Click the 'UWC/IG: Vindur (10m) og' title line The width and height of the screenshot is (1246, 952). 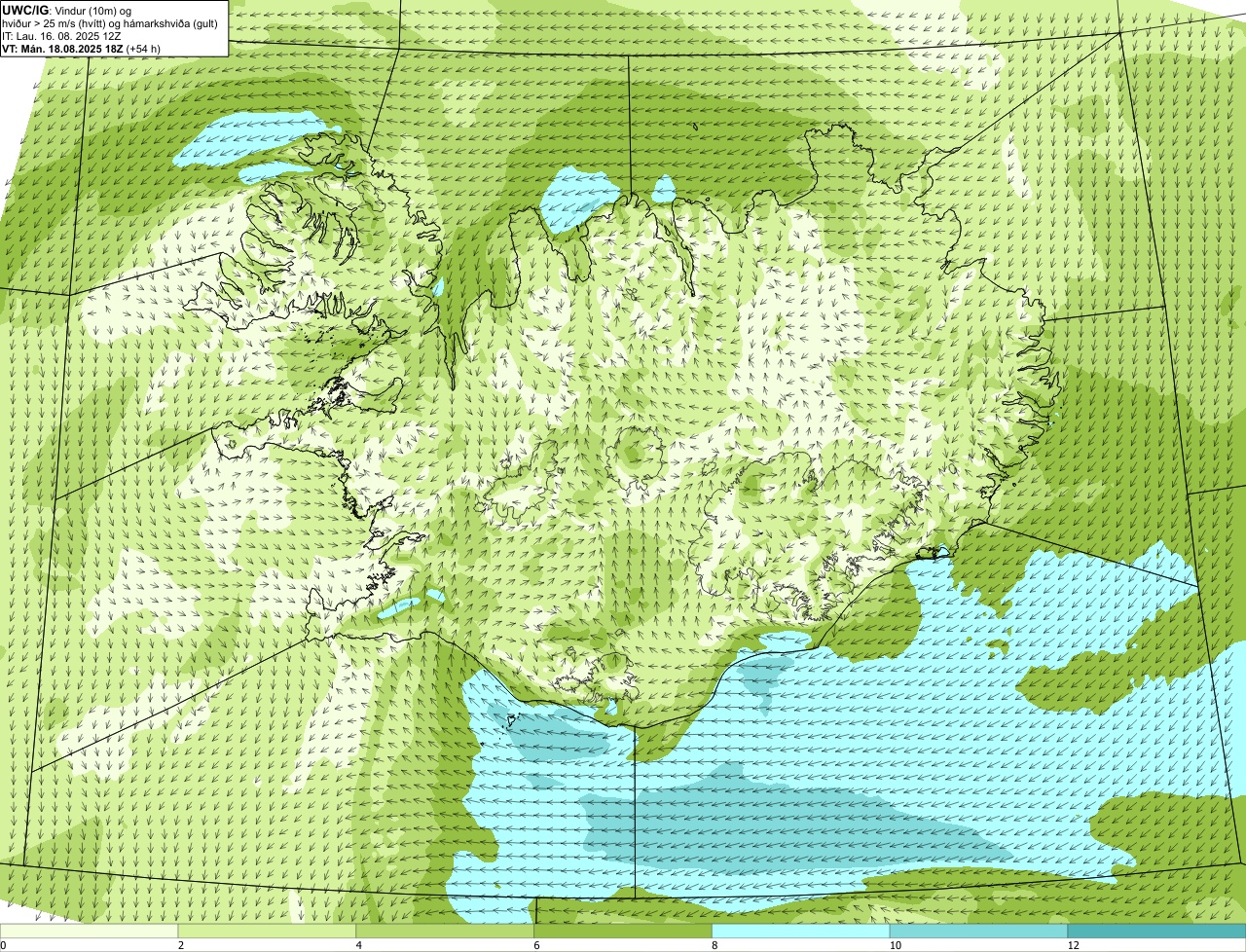(67, 11)
